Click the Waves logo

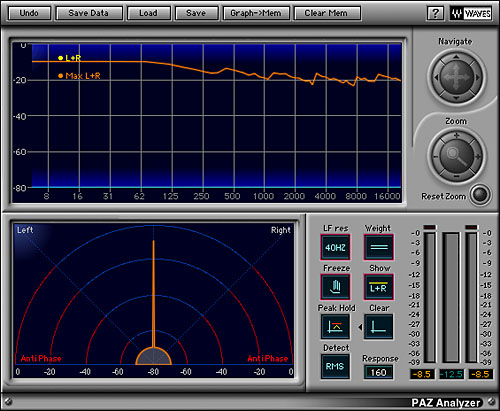pos(471,13)
